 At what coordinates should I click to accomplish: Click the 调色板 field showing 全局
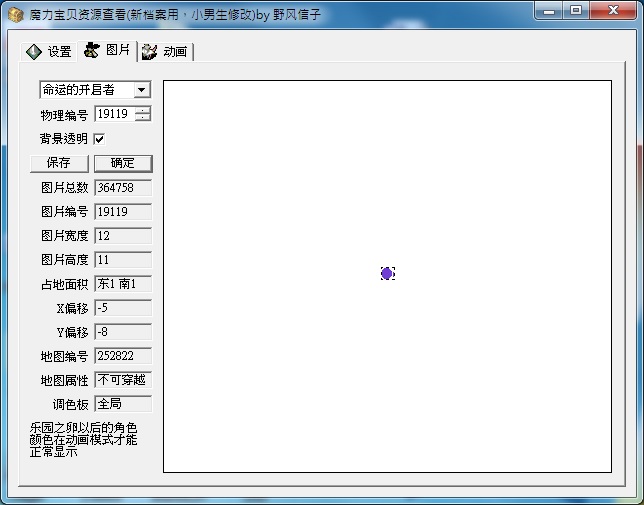coord(122,404)
